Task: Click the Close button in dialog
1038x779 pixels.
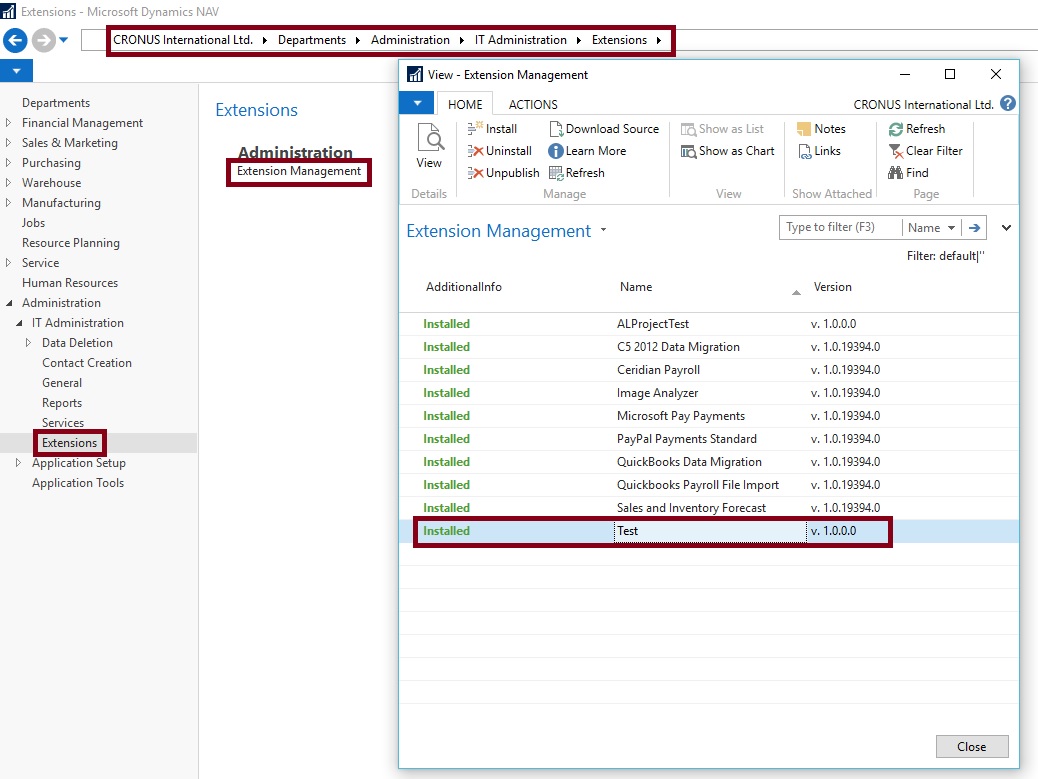Action: click(x=971, y=747)
